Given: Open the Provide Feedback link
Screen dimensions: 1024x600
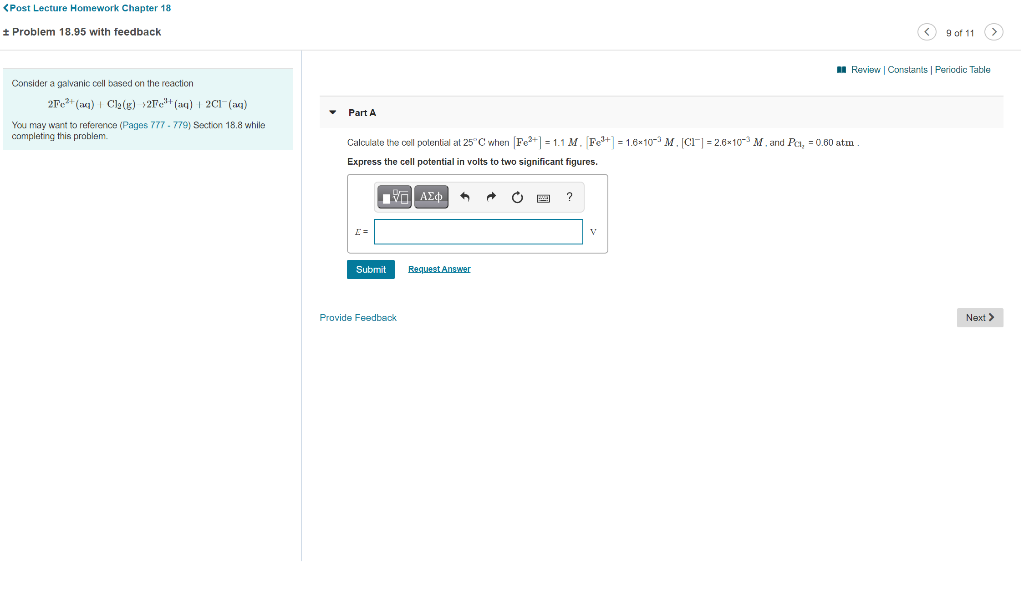Looking at the screenshot, I should pyautogui.click(x=358, y=317).
